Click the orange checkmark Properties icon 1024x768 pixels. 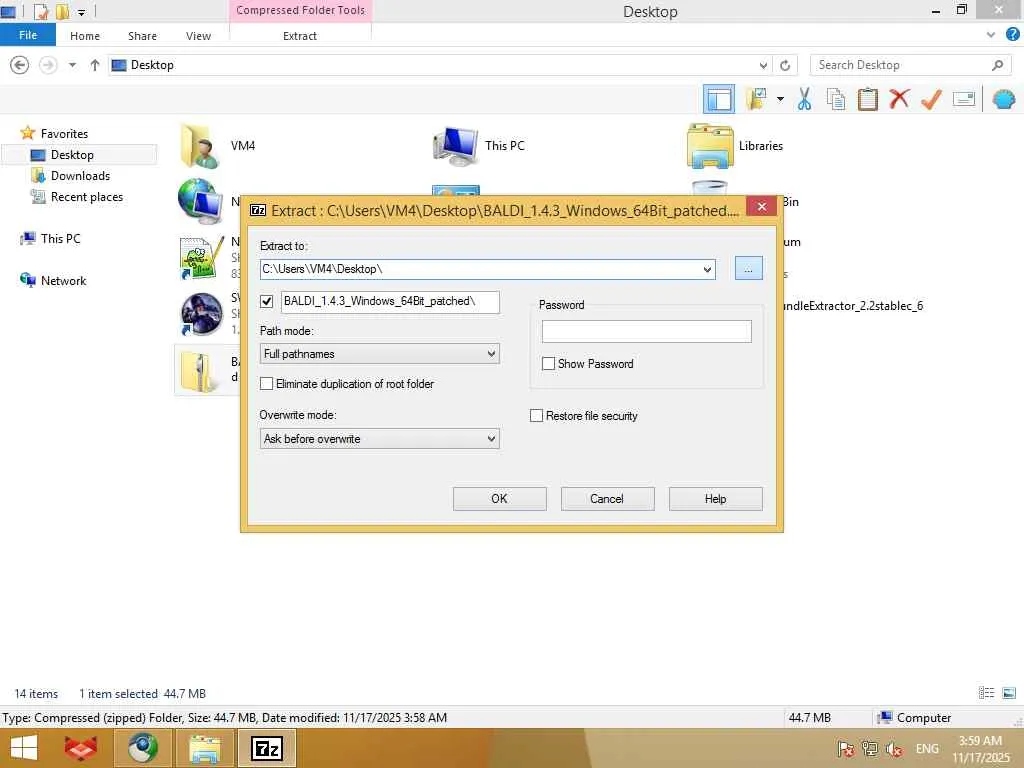click(x=931, y=99)
